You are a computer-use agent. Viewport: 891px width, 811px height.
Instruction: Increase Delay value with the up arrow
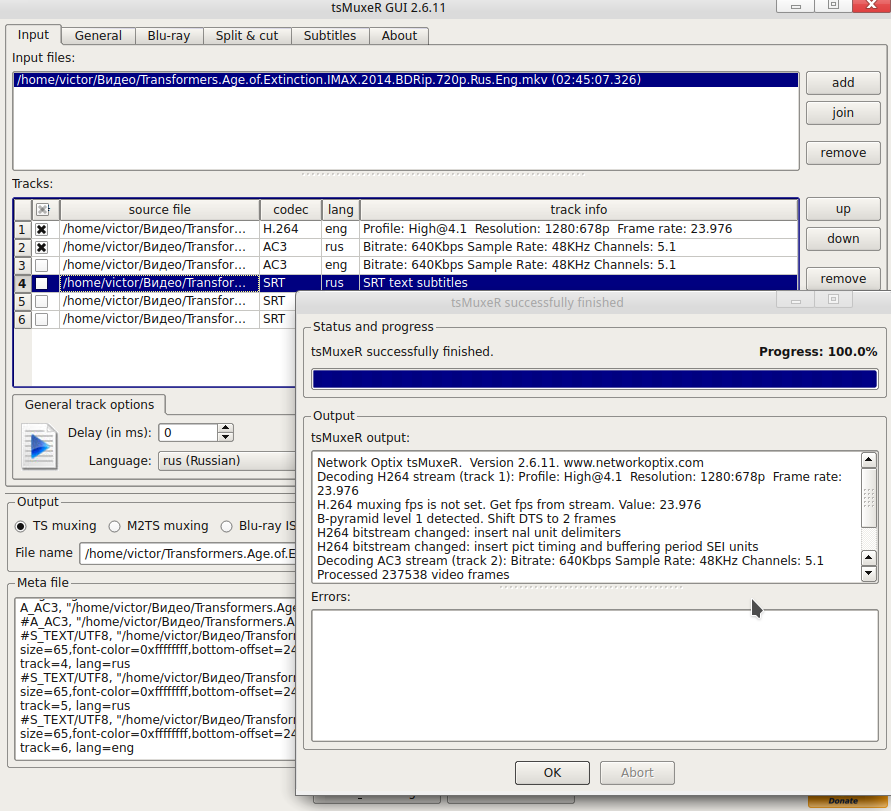click(226, 428)
